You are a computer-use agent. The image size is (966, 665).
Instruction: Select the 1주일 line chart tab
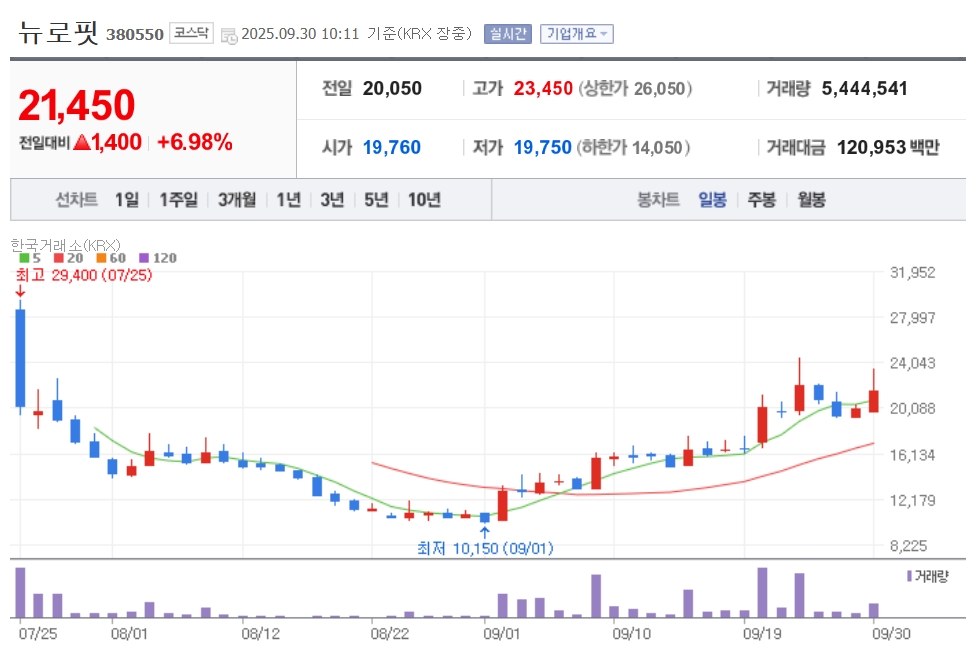point(179,200)
